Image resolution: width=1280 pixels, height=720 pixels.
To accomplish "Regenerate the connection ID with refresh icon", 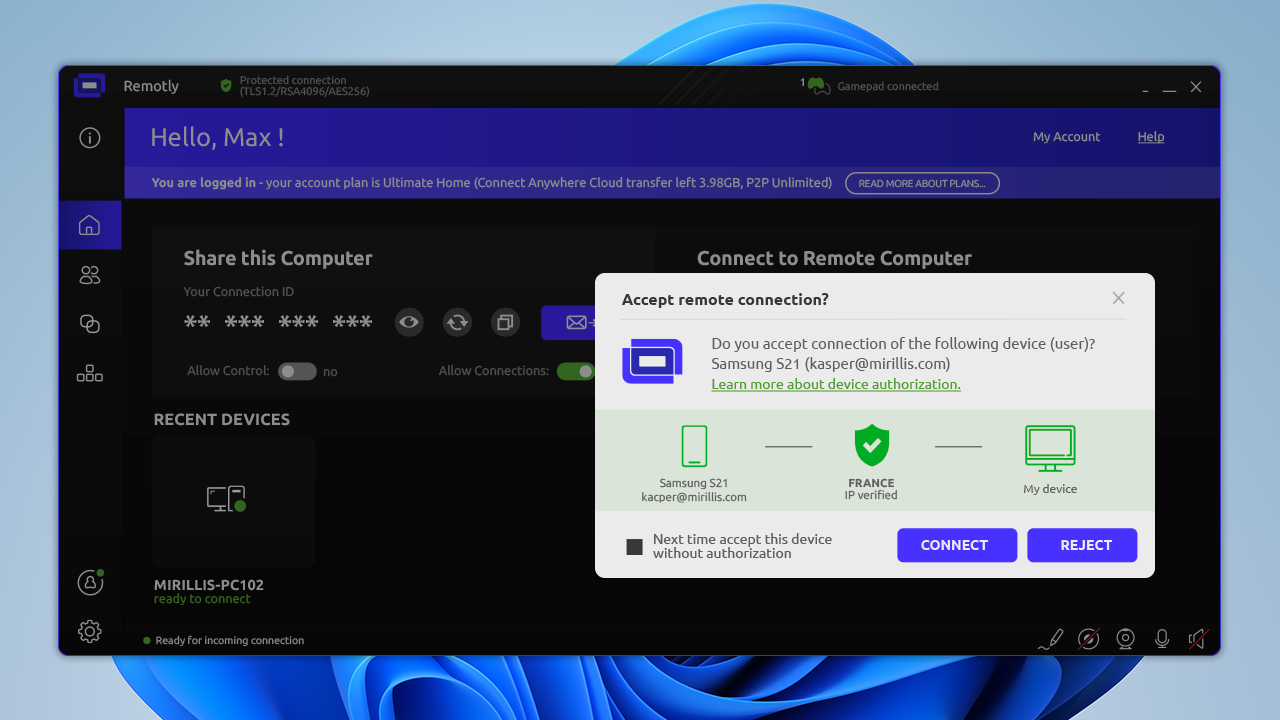I will [457, 322].
